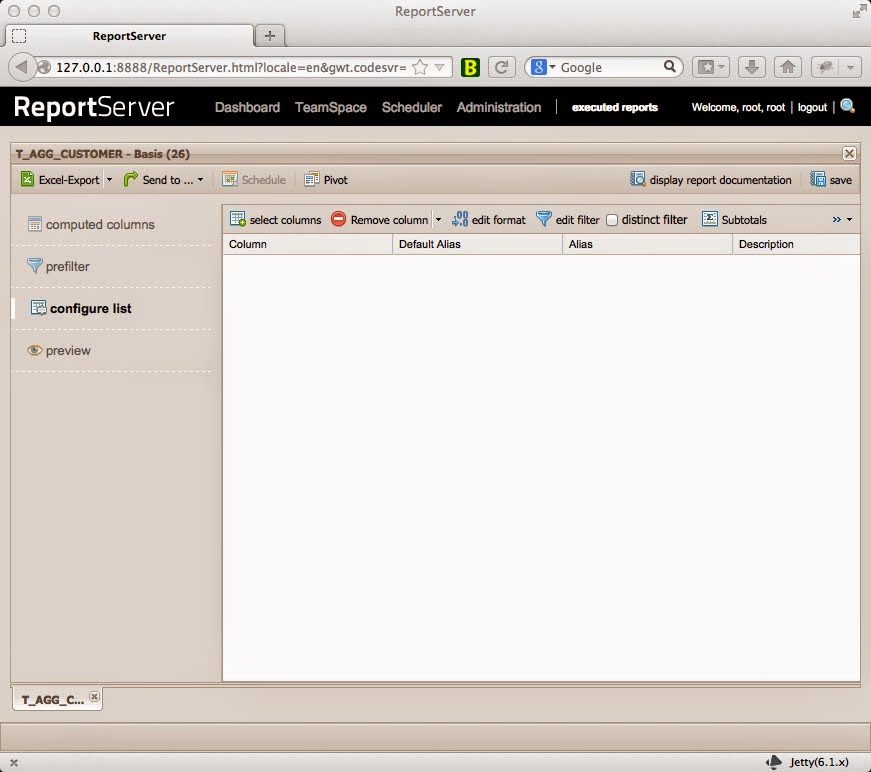The width and height of the screenshot is (871, 772).
Task: Click the prefilter funnel icon
Action: click(34, 265)
